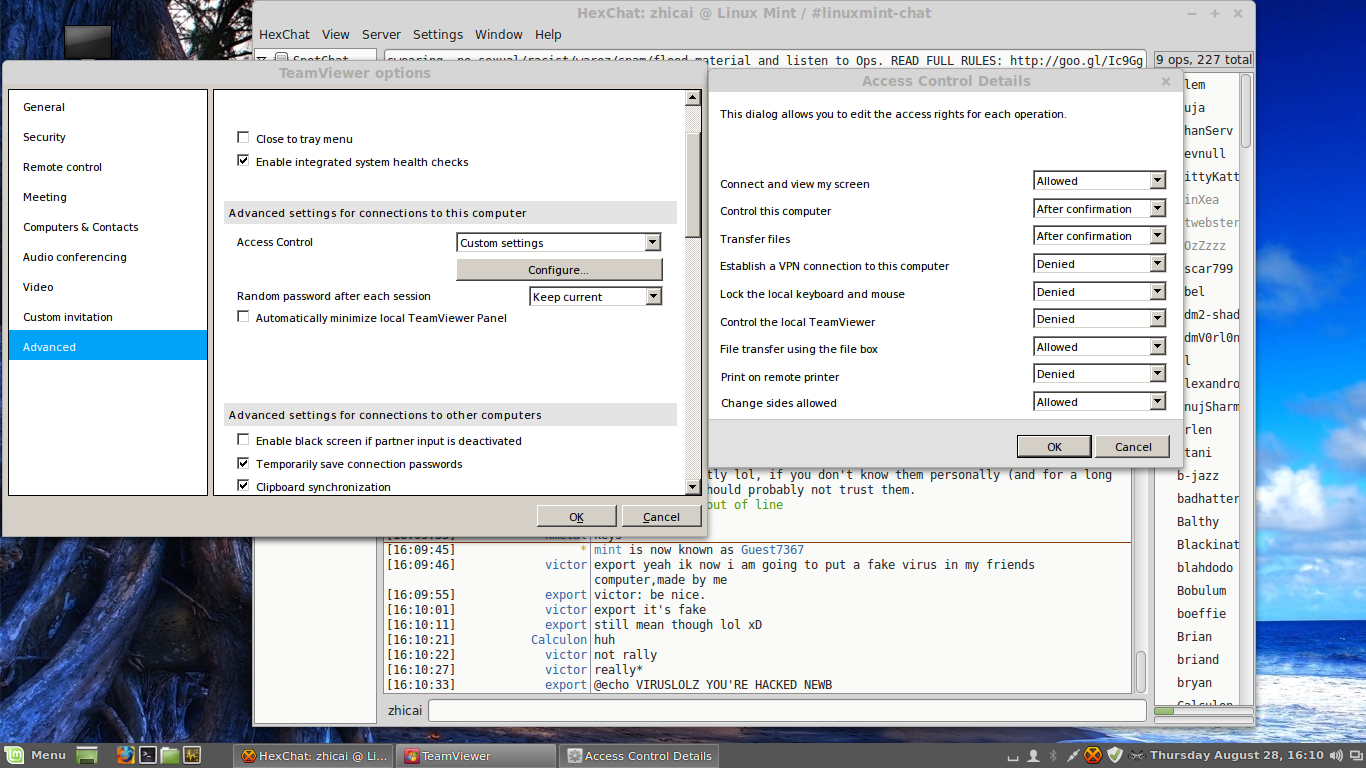Open the Access Control dropdown

click(x=559, y=242)
